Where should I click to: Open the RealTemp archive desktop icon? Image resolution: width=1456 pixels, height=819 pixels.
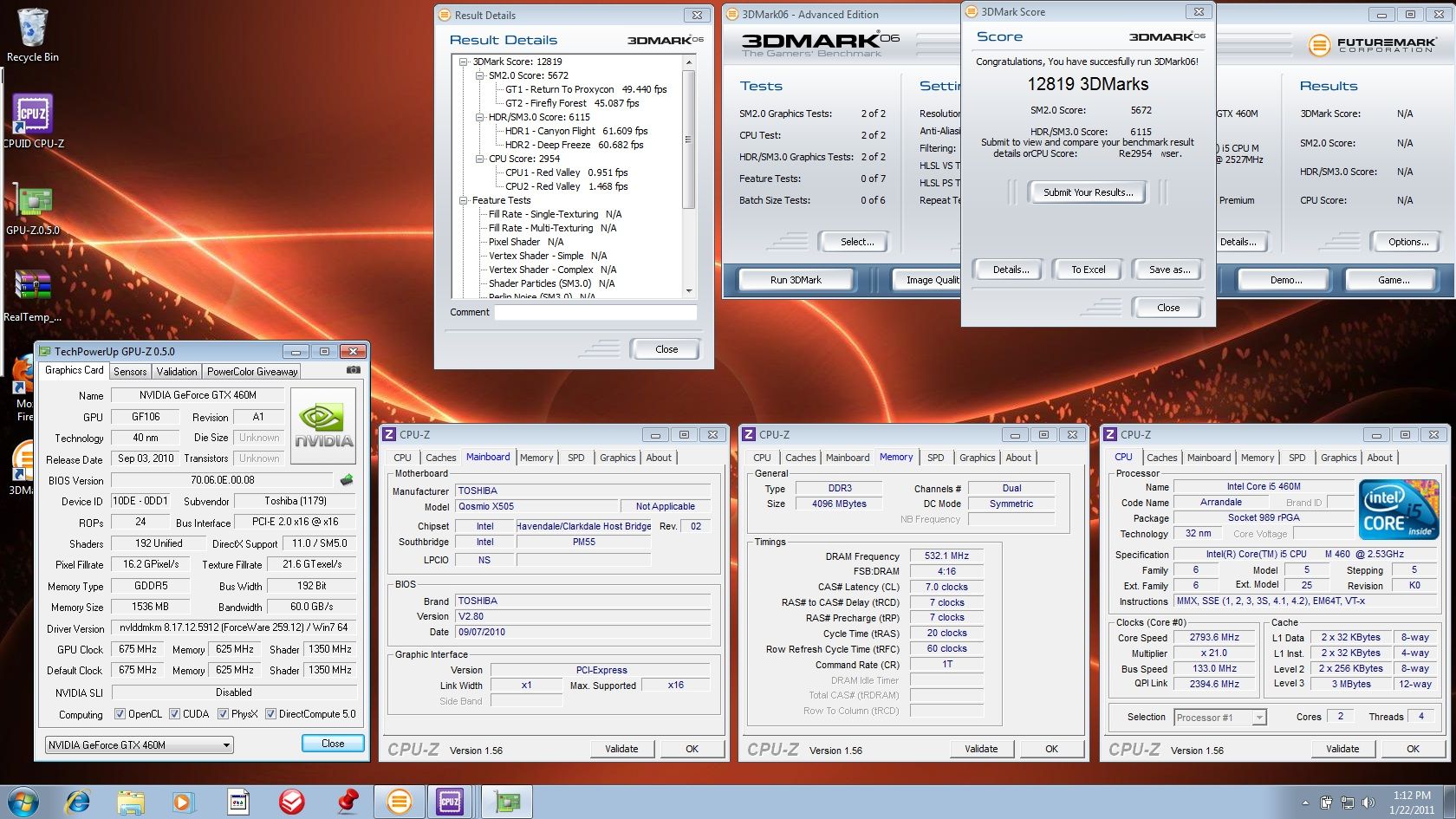pyautogui.click(x=33, y=296)
